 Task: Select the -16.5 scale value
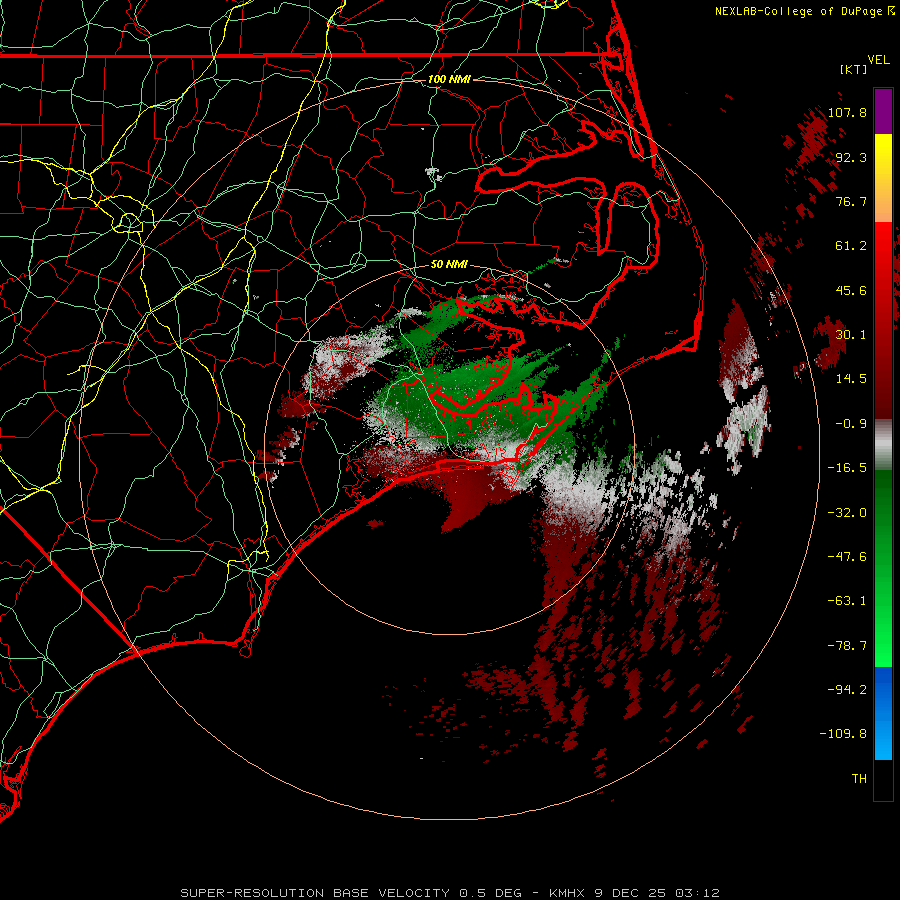tap(847, 468)
